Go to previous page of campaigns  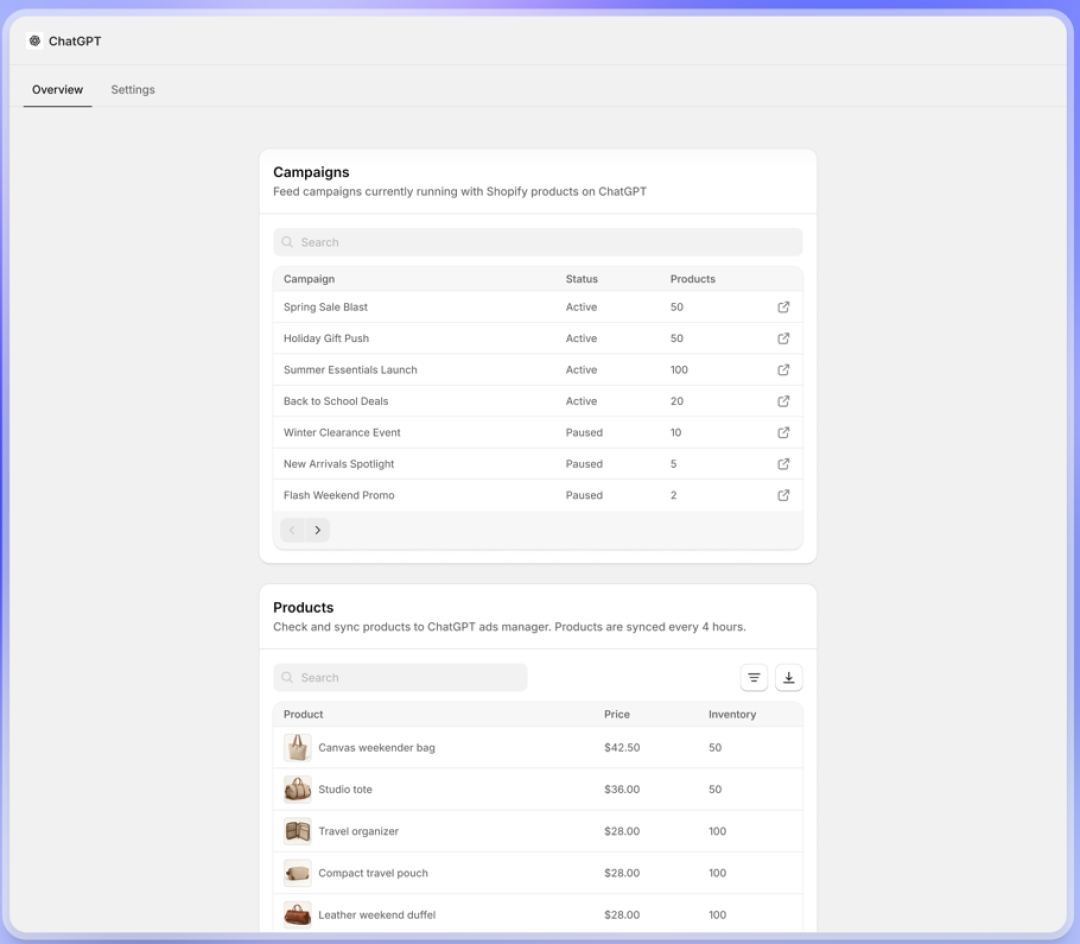292,530
